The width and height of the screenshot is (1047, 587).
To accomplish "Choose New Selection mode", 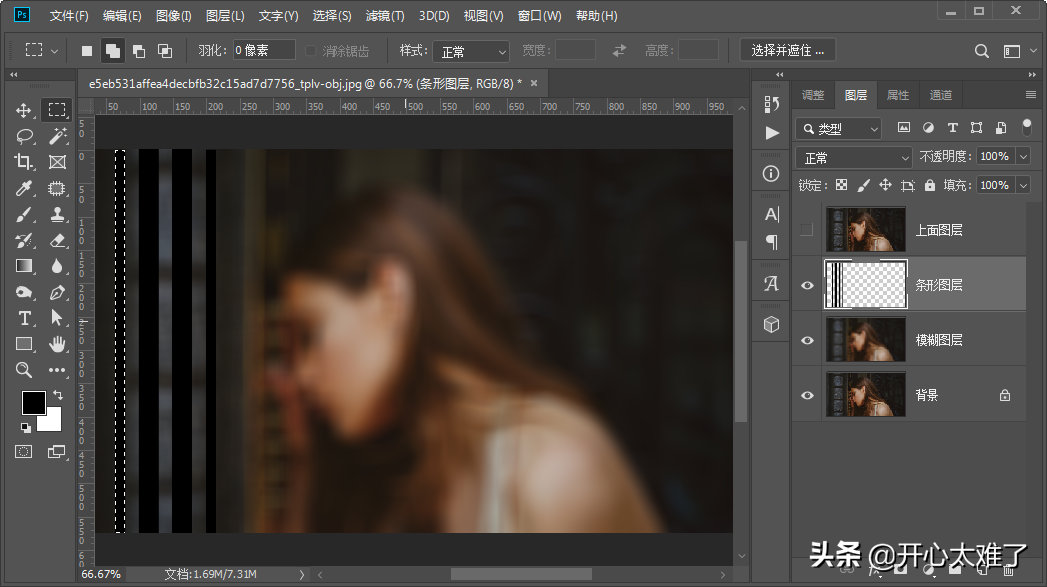I will point(87,51).
